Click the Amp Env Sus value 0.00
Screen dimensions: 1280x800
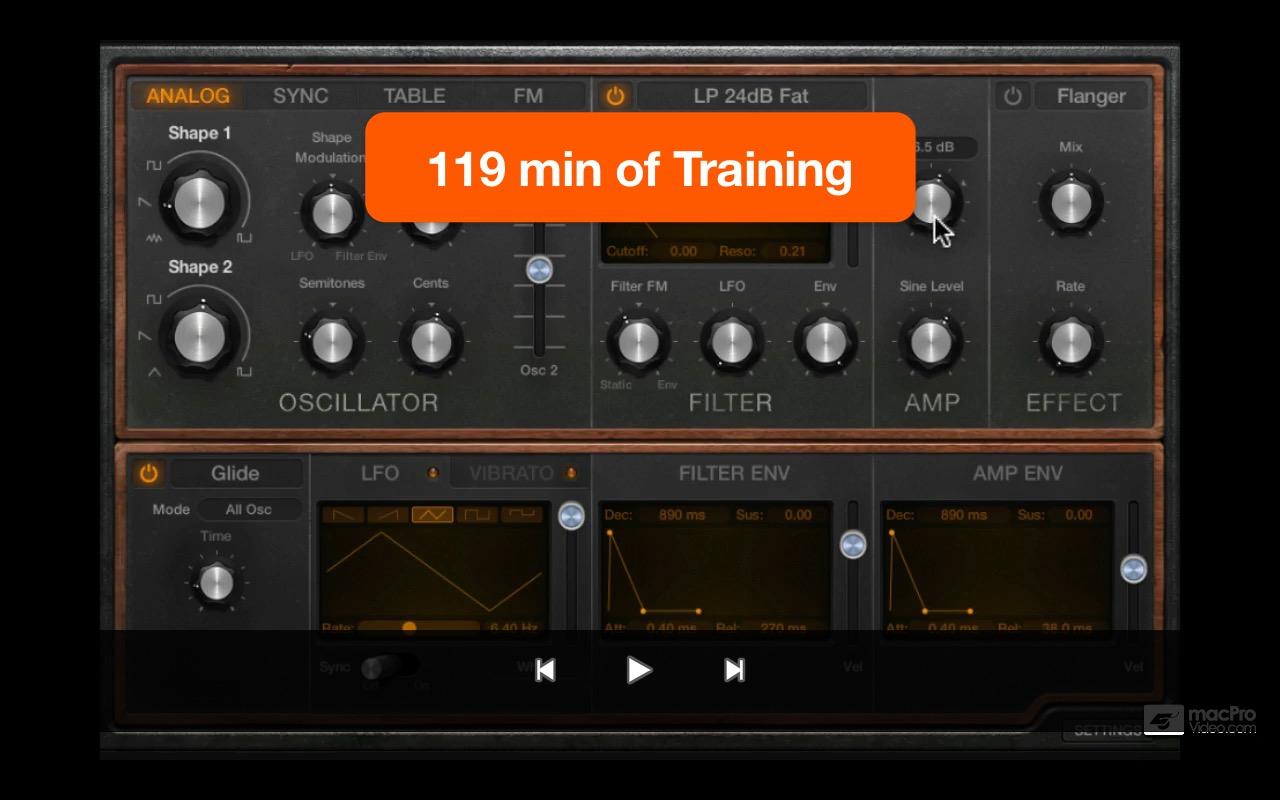(1078, 515)
